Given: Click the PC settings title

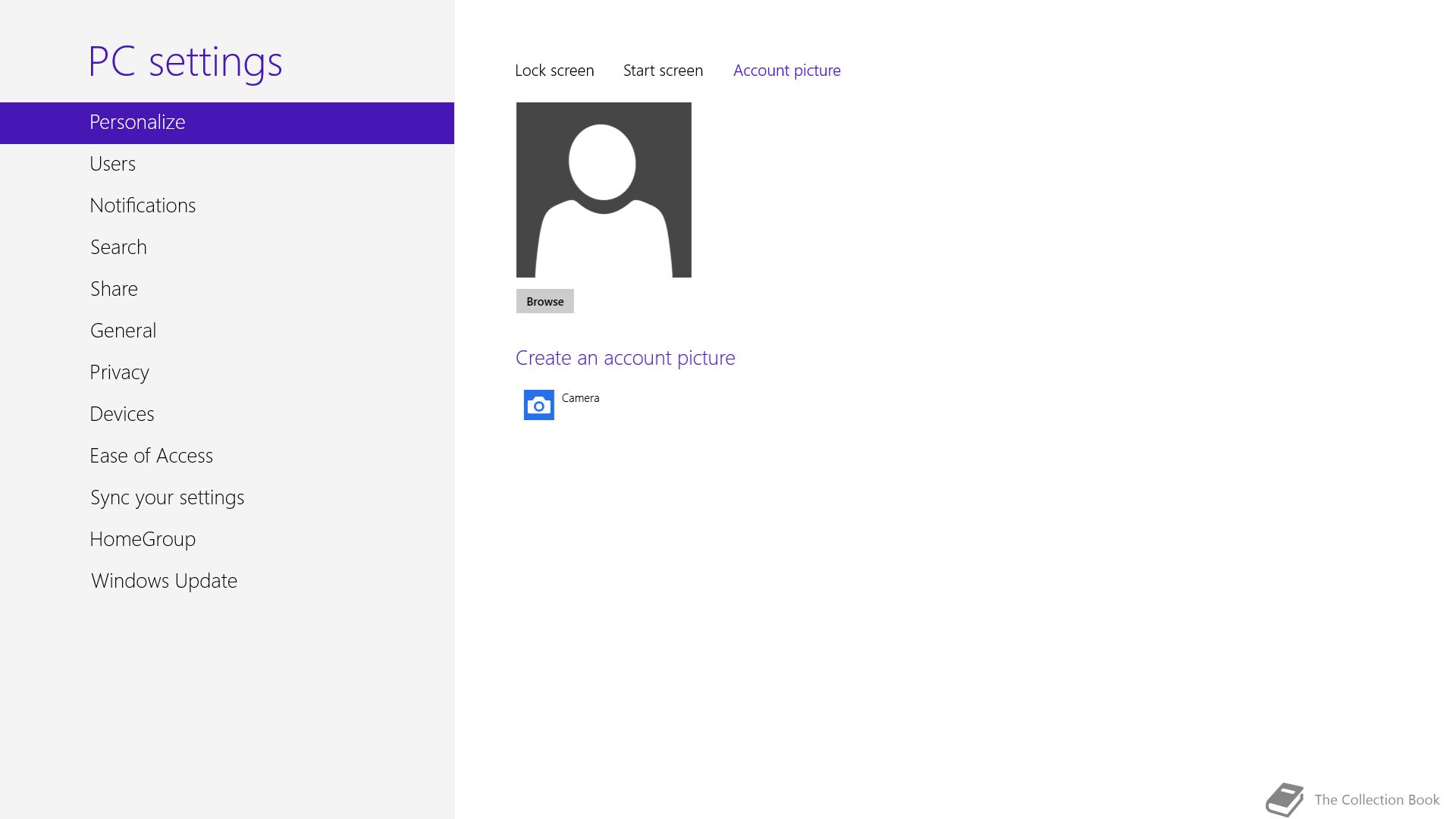Looking at the screenshot, I should pyautogui.click(x=185, y=62).
